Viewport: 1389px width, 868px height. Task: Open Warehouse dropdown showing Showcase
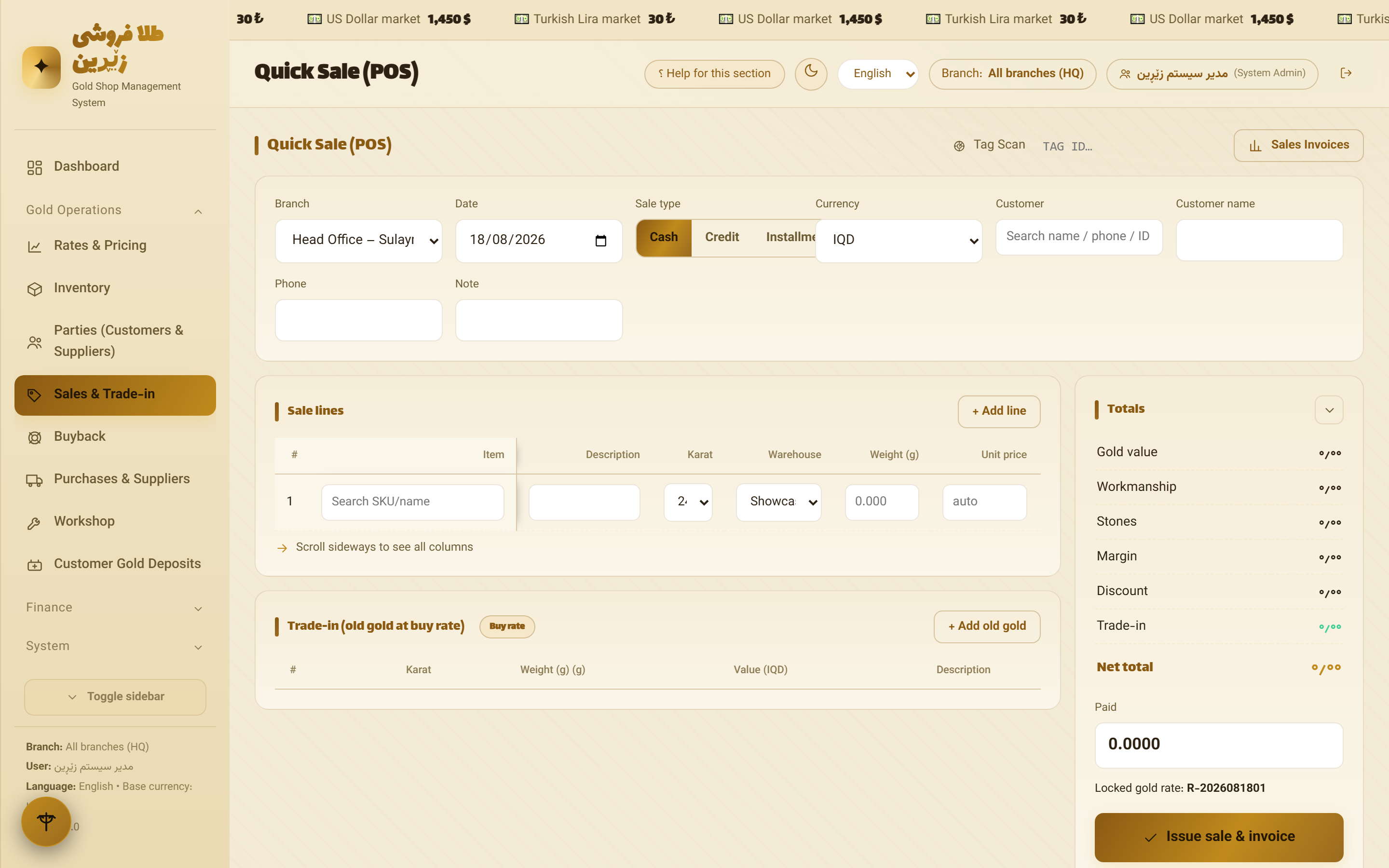coord(778,502)
